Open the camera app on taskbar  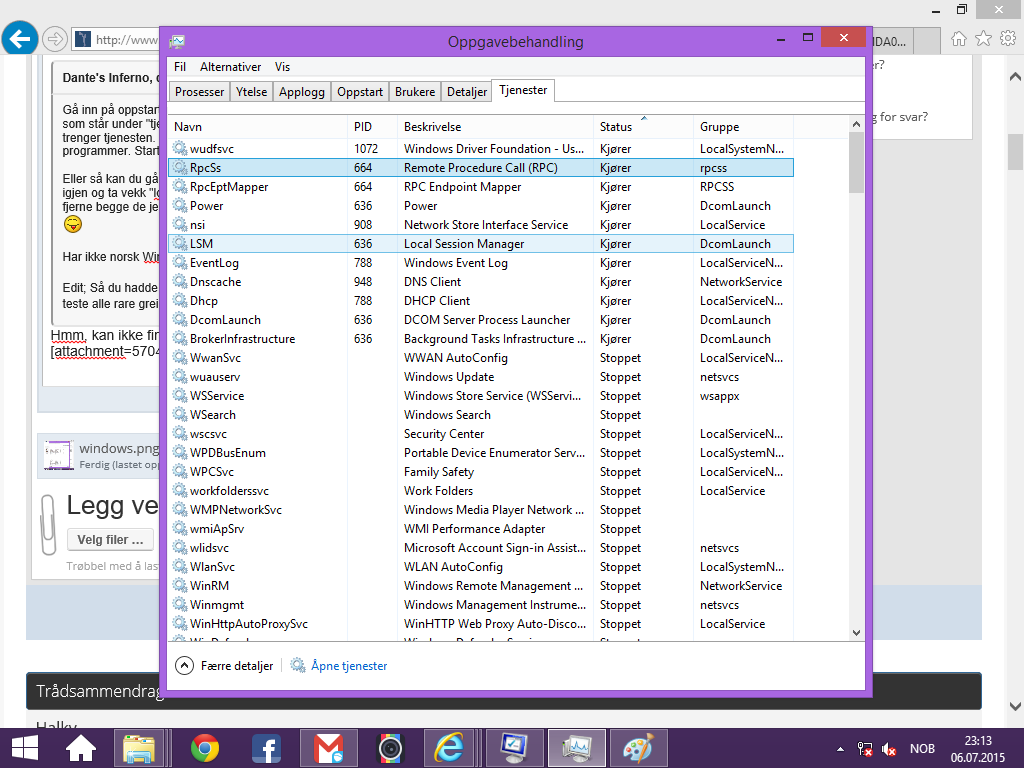391,748
